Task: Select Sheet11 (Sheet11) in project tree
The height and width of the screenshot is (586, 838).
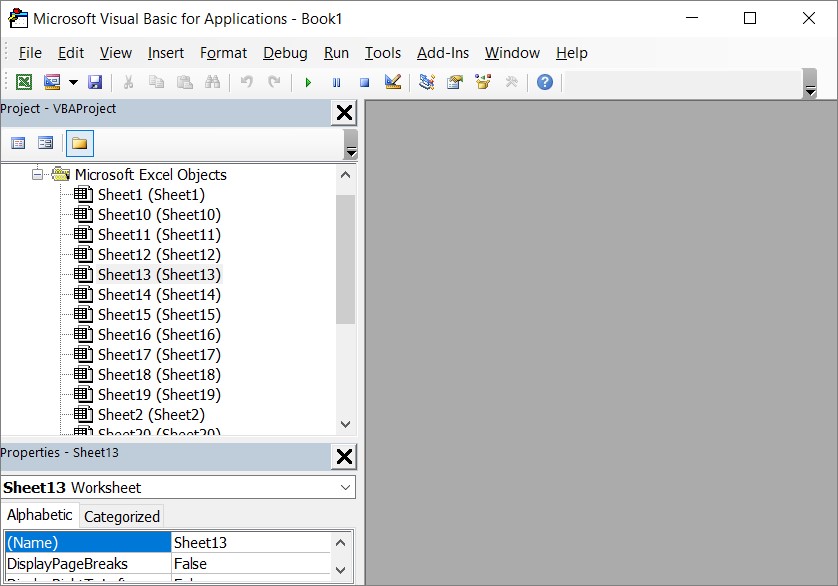Action: point(159,235)
